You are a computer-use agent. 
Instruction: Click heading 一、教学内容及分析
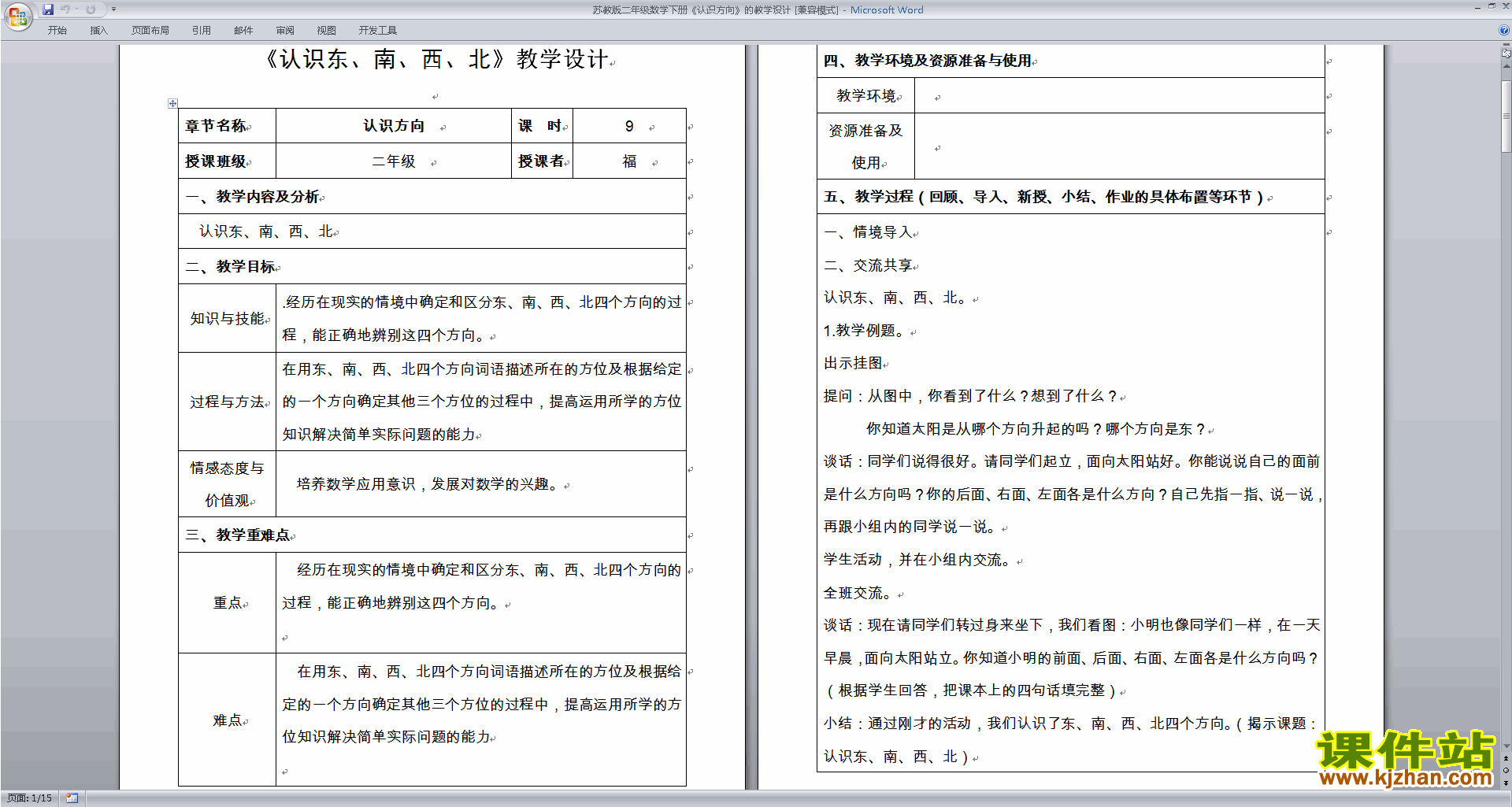pos(254,197)
